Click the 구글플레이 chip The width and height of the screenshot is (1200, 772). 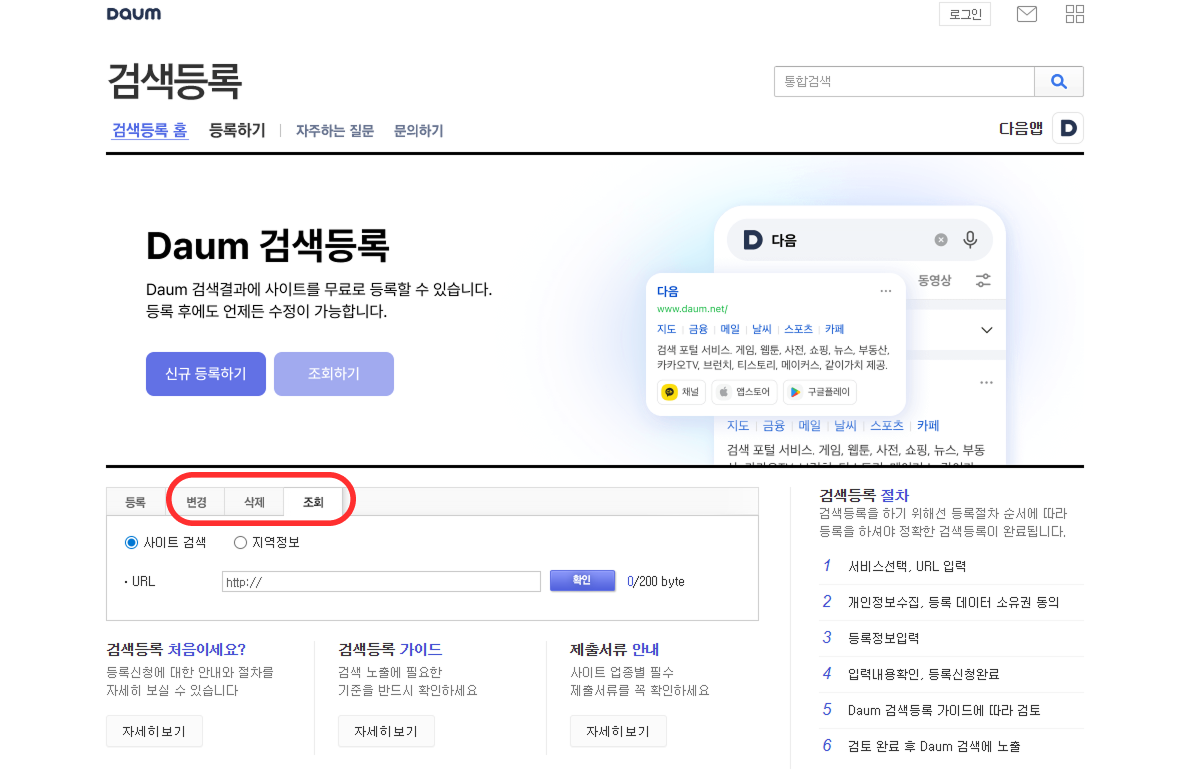click(820, 392)
